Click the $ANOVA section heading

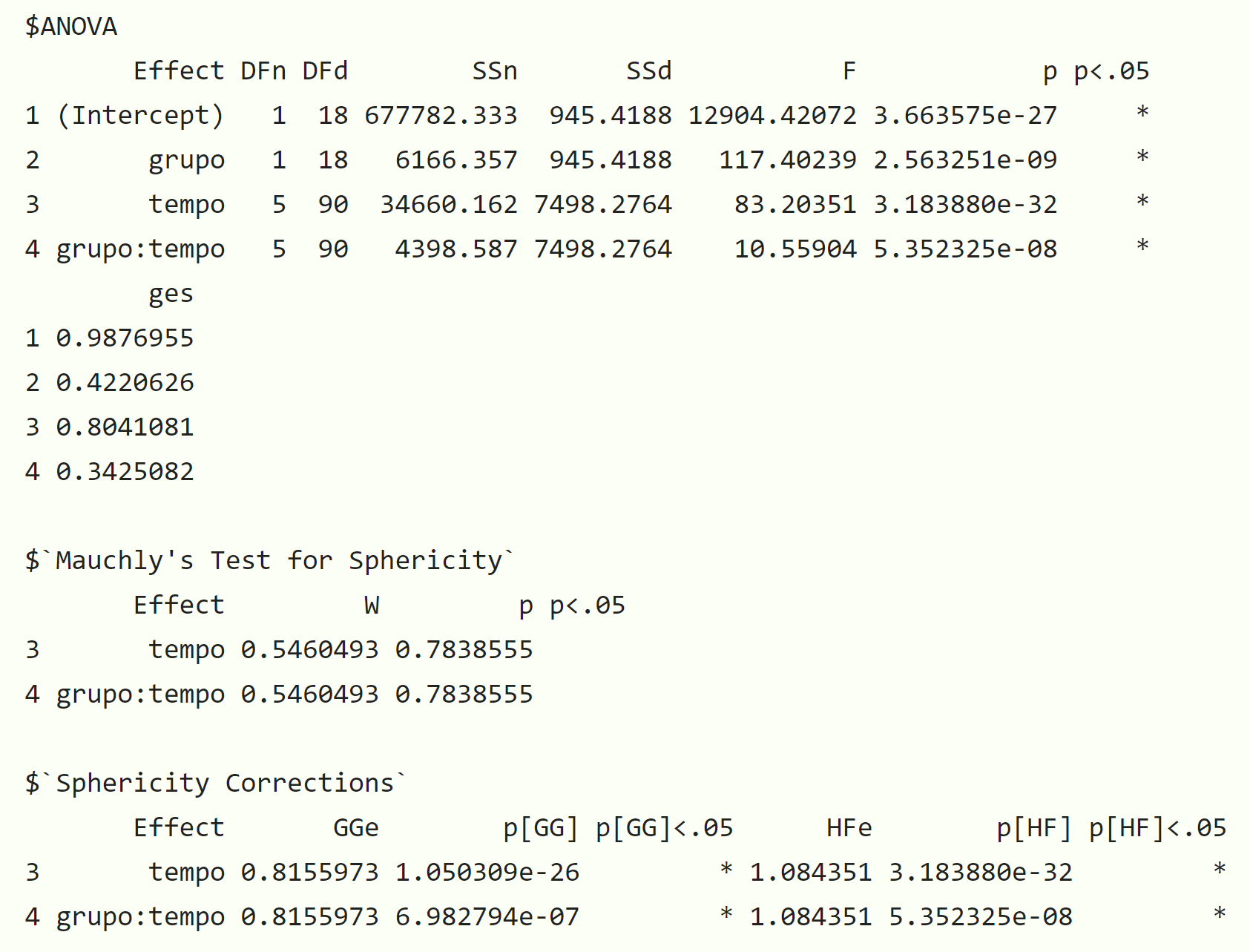point(71,27)
